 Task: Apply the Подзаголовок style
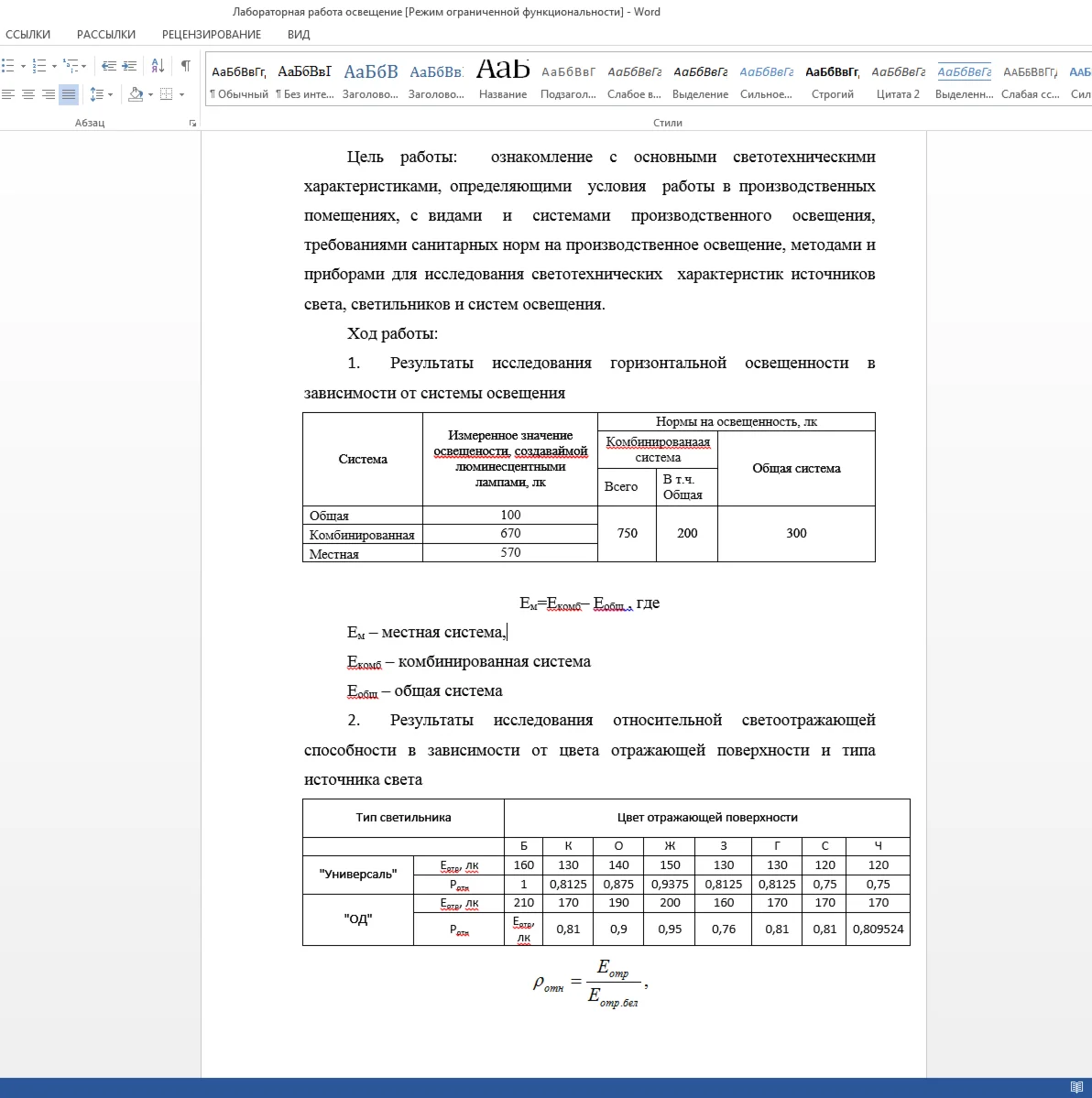568,81
